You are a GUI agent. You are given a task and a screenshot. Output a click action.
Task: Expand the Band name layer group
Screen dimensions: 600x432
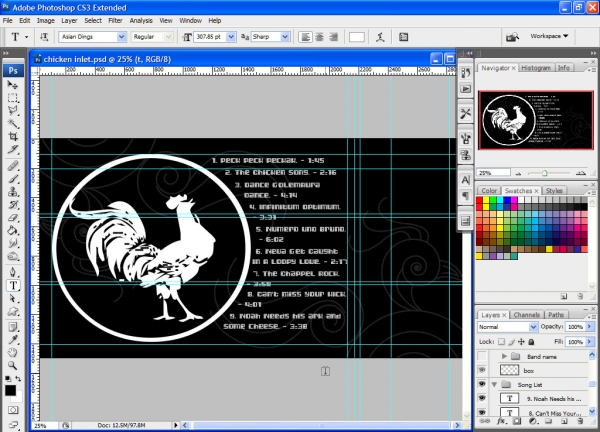504,356
